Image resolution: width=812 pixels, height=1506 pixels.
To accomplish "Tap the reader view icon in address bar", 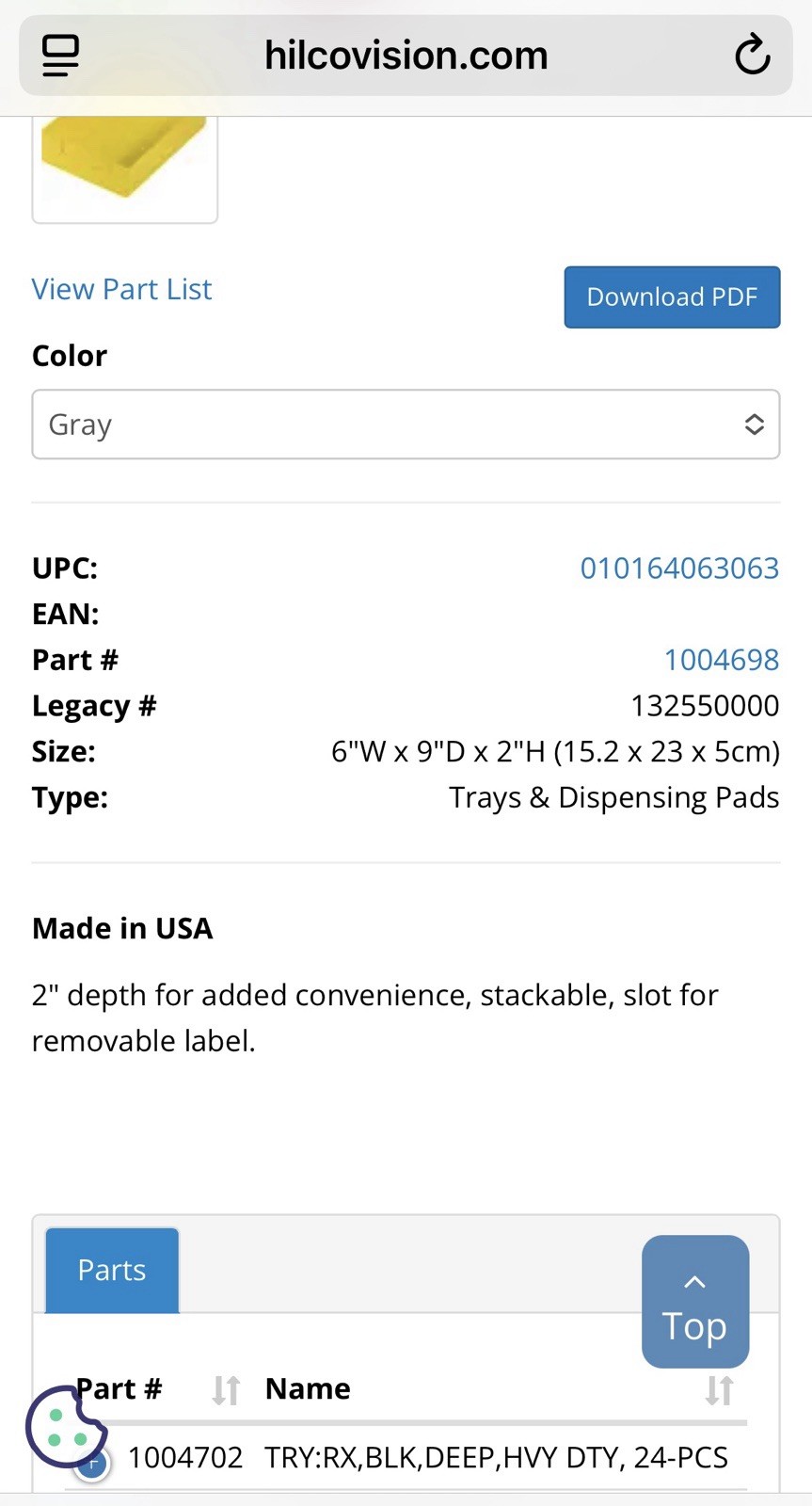I will click(61, 56).
